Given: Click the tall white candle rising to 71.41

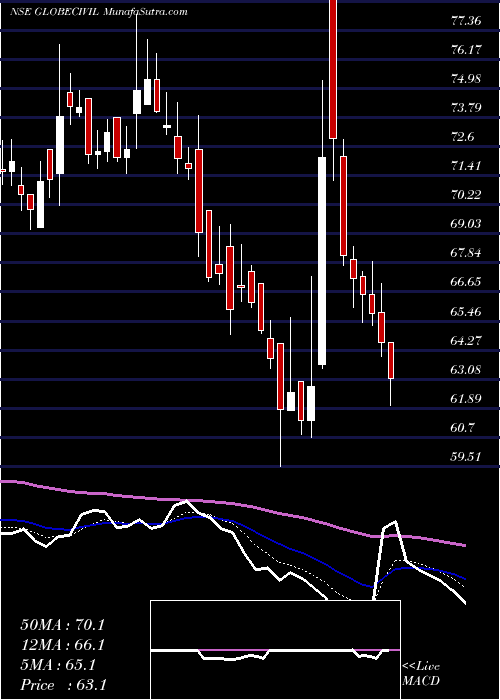Looking at the screenshot, I should coord(322,261).
